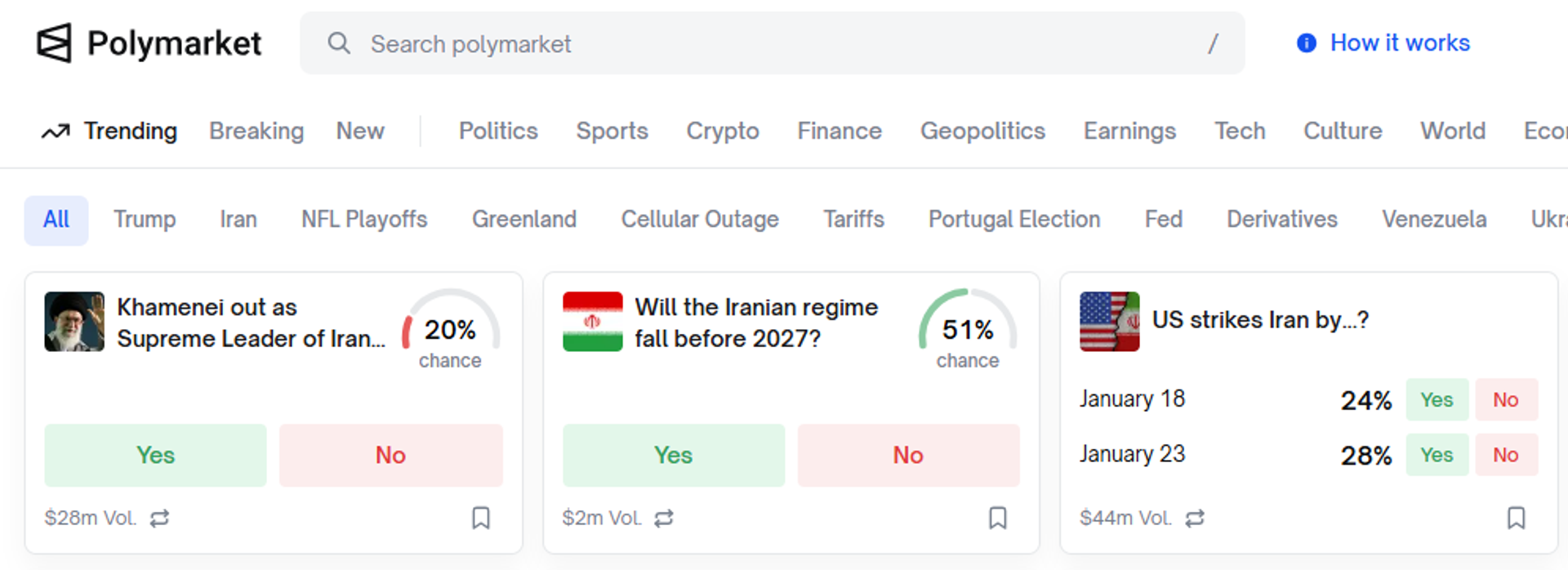Switch to the Crypto category tab
1568x570 pixels.
[x=722, y=131]
